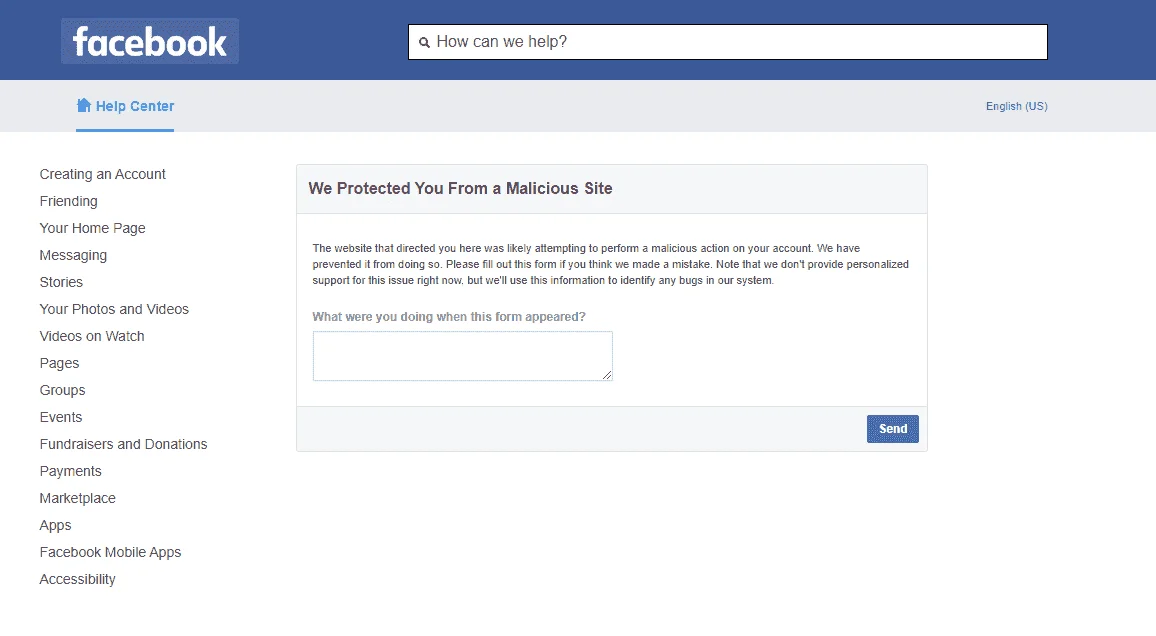Viewport: 1156px width, 636px height.
Task: Go to Your Home Page topic
Action: click(92, 228)
